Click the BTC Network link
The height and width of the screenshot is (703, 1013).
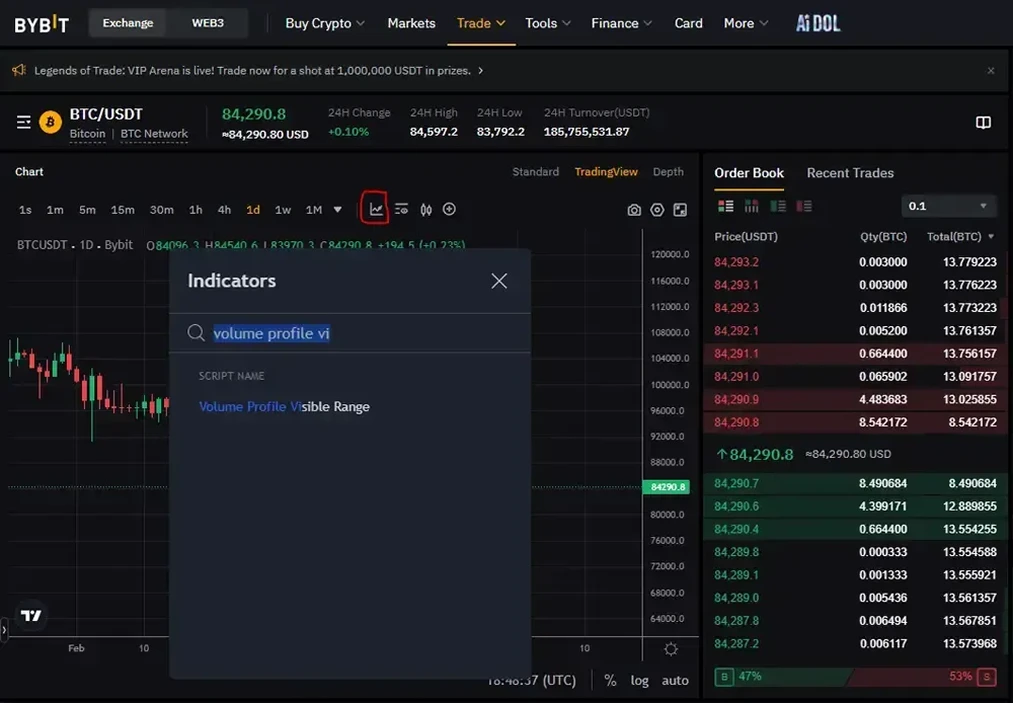coord(154,134)
